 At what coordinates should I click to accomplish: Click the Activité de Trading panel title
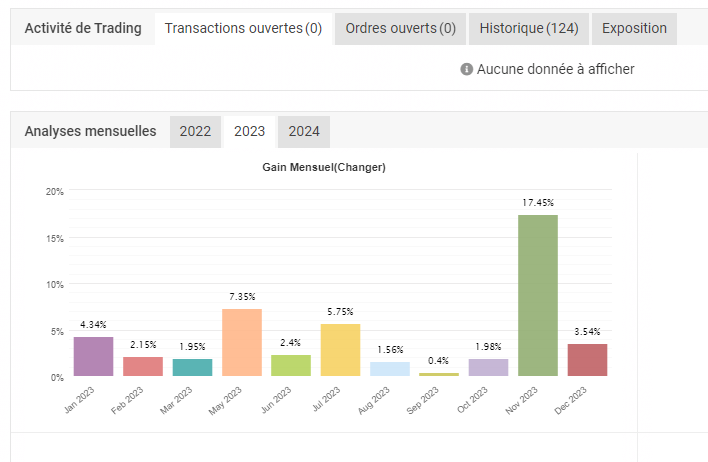point(83,28)
